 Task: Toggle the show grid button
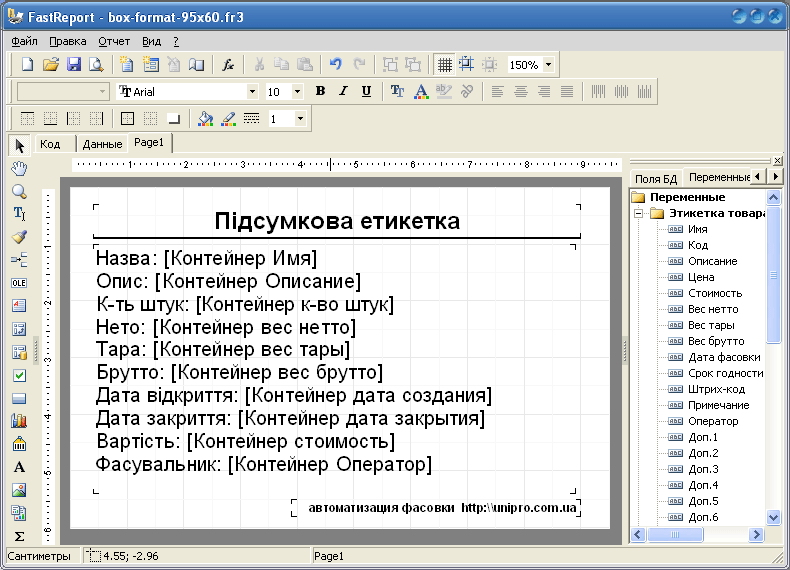(444, 65)
